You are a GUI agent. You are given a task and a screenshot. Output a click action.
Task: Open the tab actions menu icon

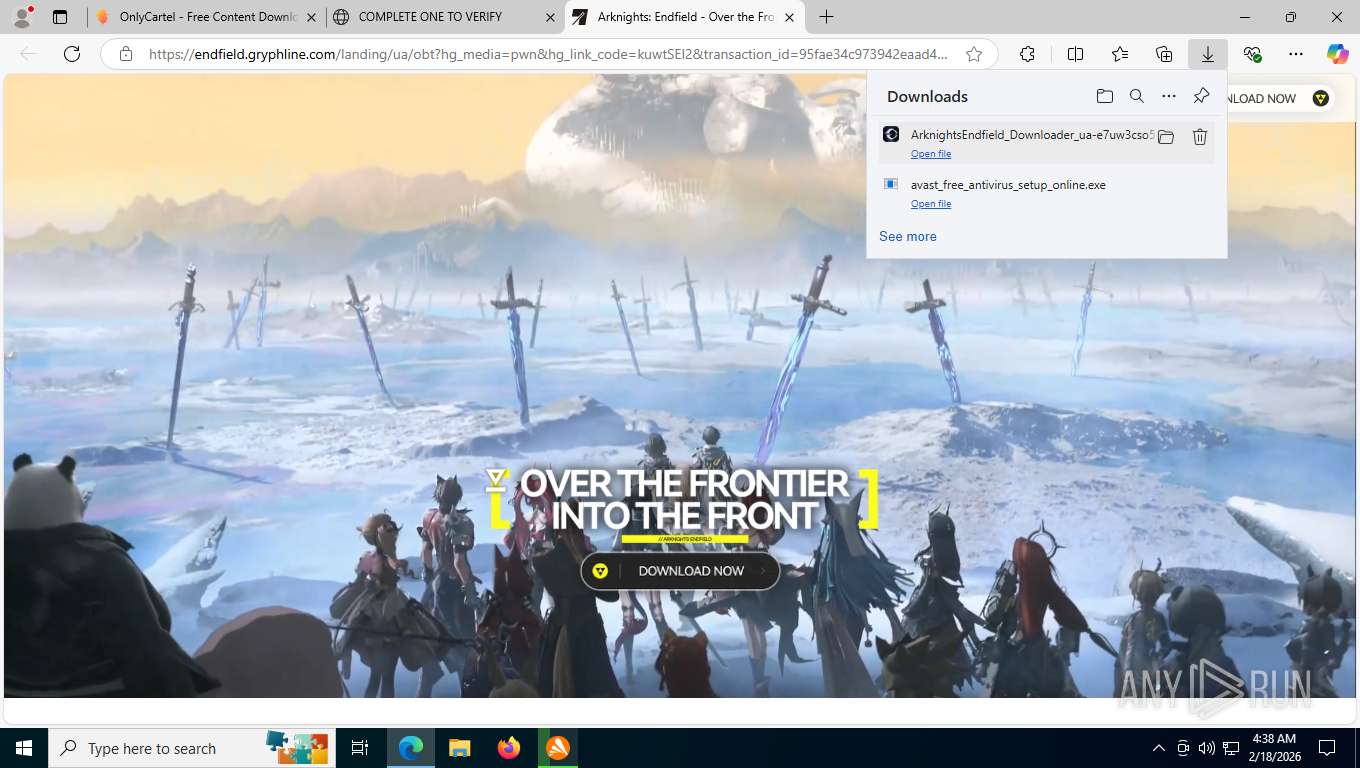(x=60, y=17)
